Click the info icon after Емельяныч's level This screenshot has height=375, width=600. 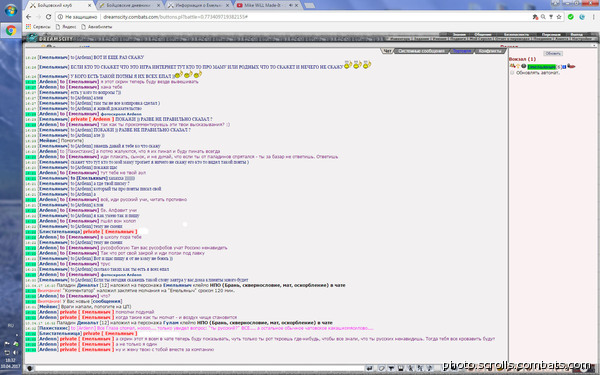564,67
